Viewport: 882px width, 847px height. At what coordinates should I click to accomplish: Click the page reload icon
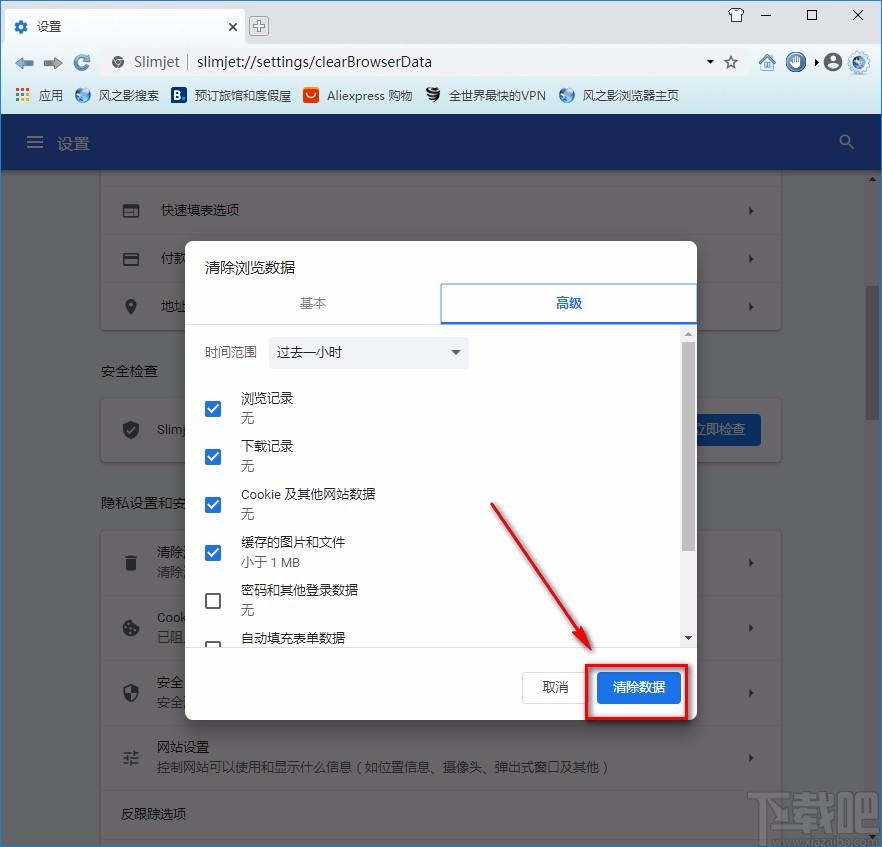click(83, 61)
